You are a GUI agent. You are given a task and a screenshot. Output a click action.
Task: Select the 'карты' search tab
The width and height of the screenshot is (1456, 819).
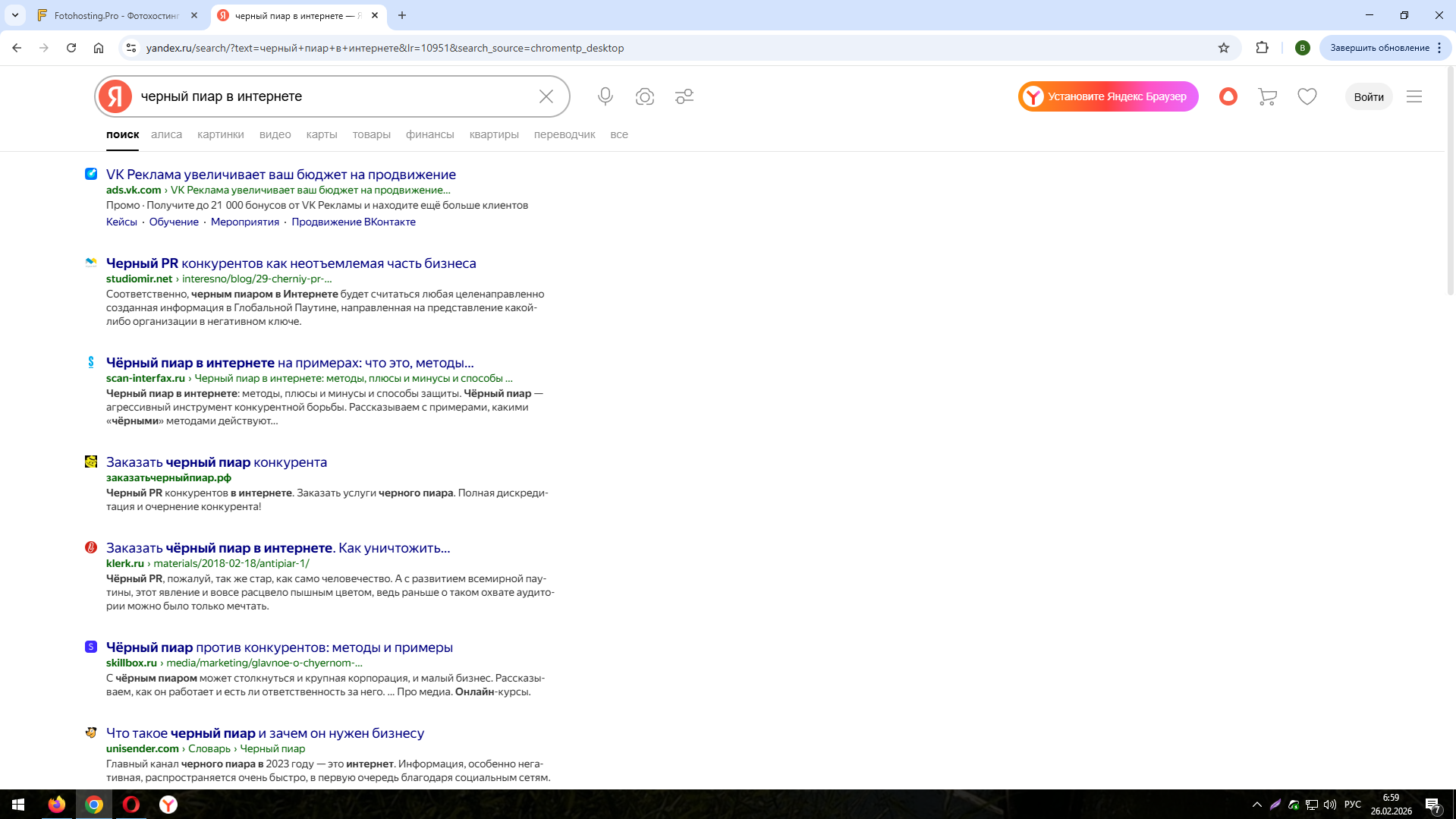[322, 134]
